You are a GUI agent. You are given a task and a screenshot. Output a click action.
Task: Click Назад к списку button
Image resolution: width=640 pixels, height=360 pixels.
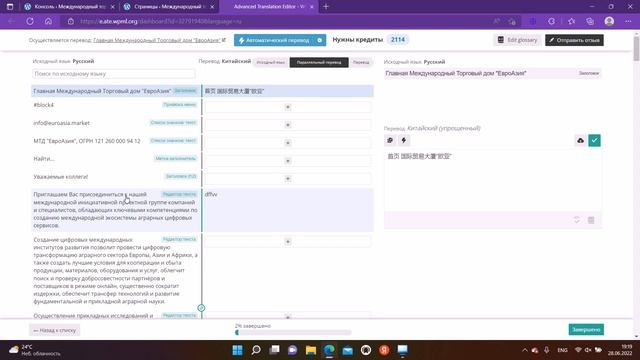[x=54, y=330]
